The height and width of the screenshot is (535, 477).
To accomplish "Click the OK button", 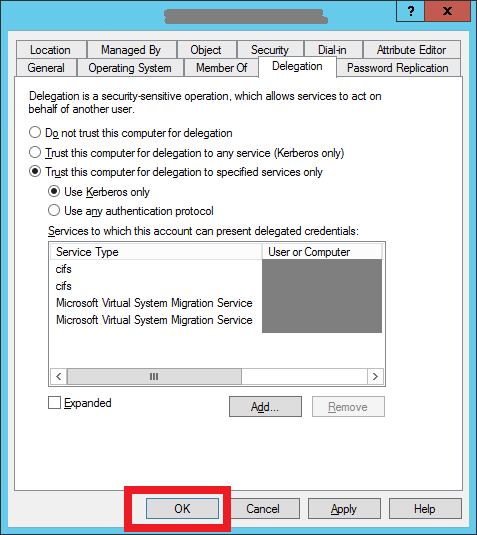I will pyautogui.click(x=182, y=509).
